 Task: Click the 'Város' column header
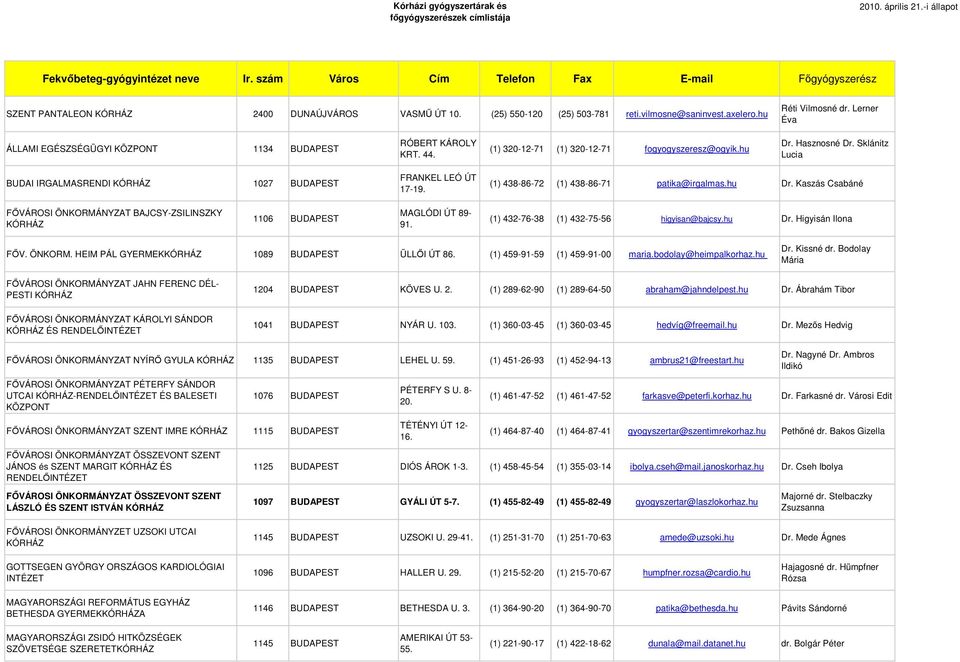(343, 78)
